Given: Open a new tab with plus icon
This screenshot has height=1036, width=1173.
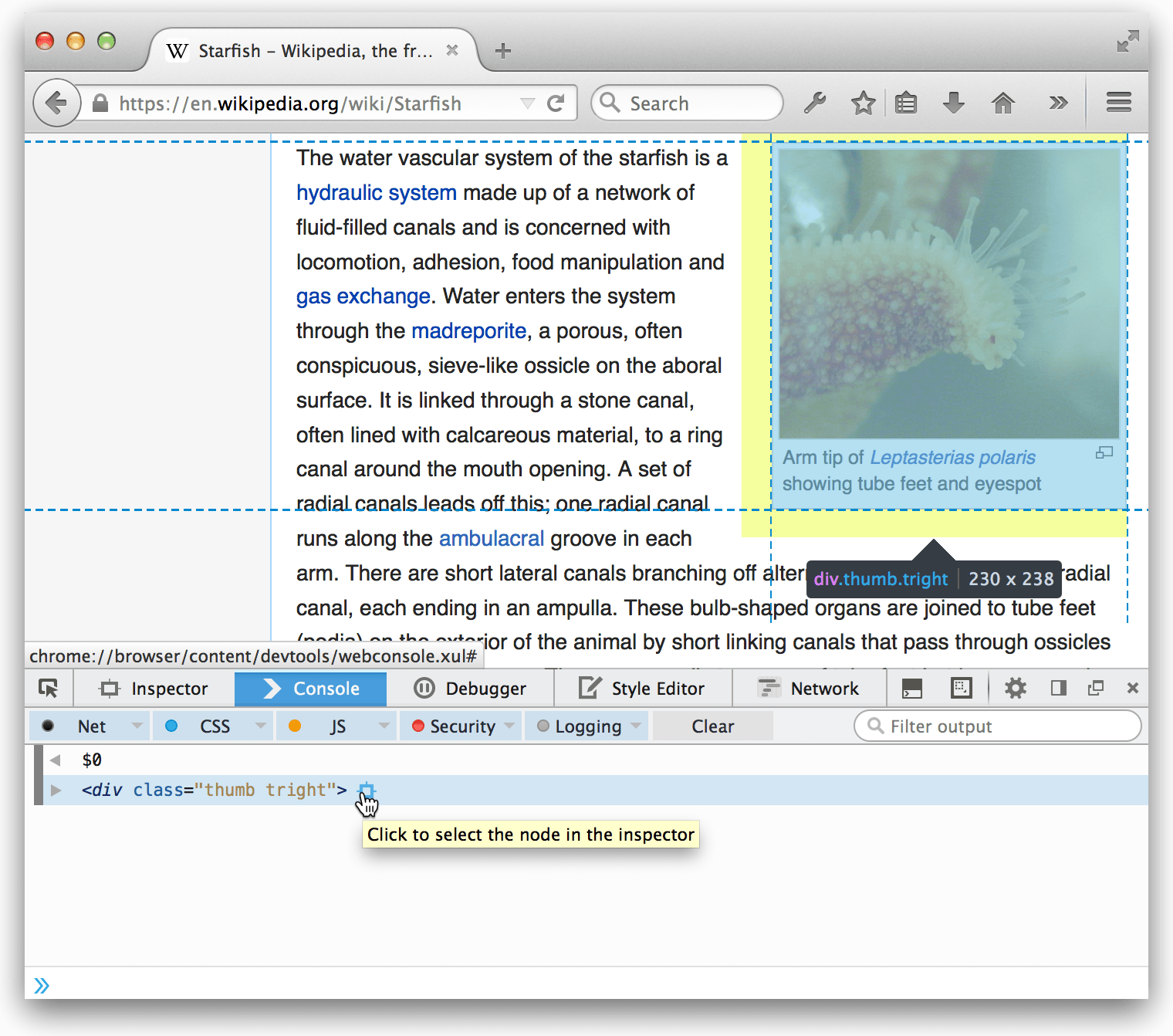Looking at the screenshot, I should click(x=503, y=51).
